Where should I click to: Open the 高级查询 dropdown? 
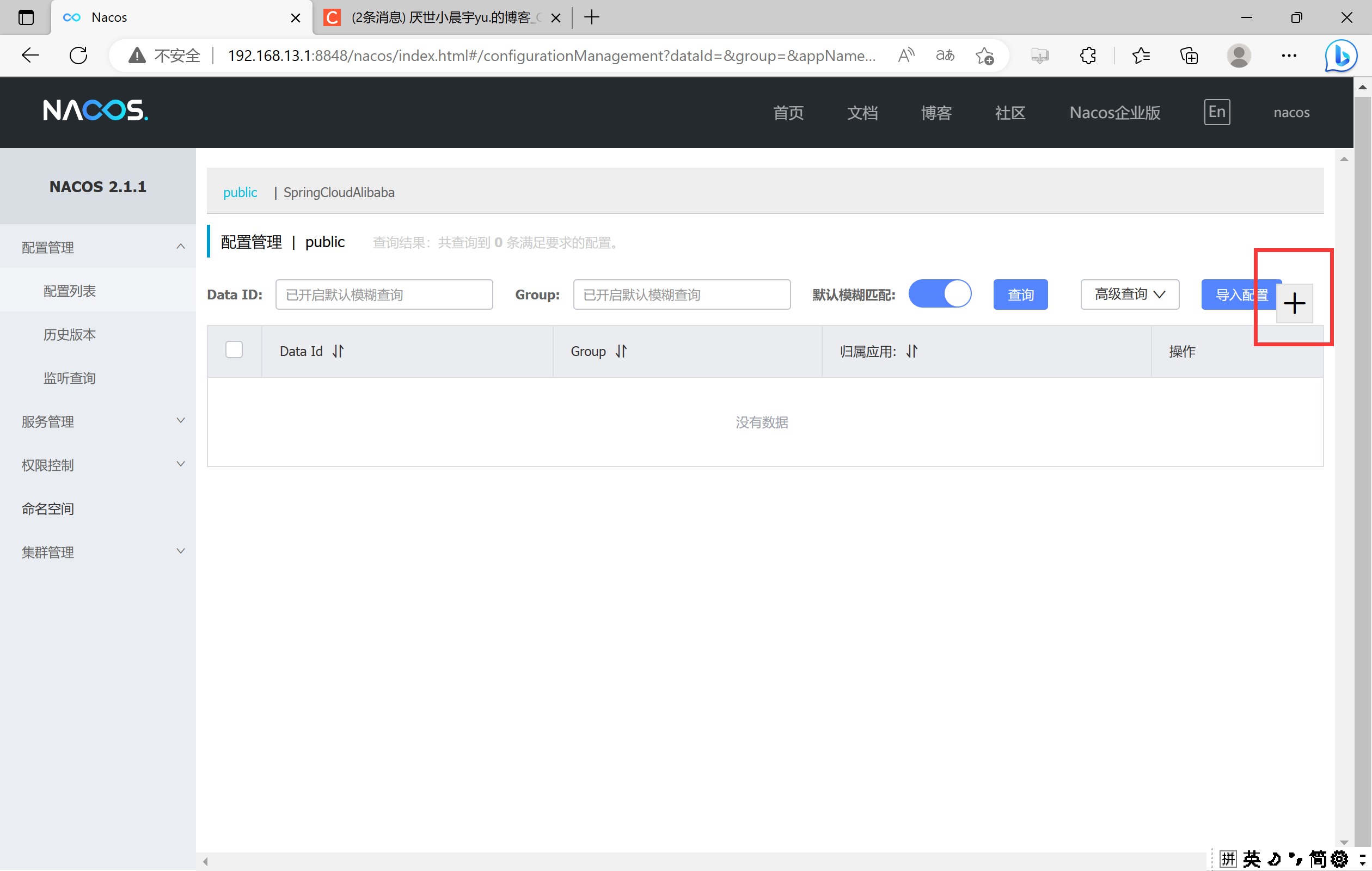tap(1129, 294)
